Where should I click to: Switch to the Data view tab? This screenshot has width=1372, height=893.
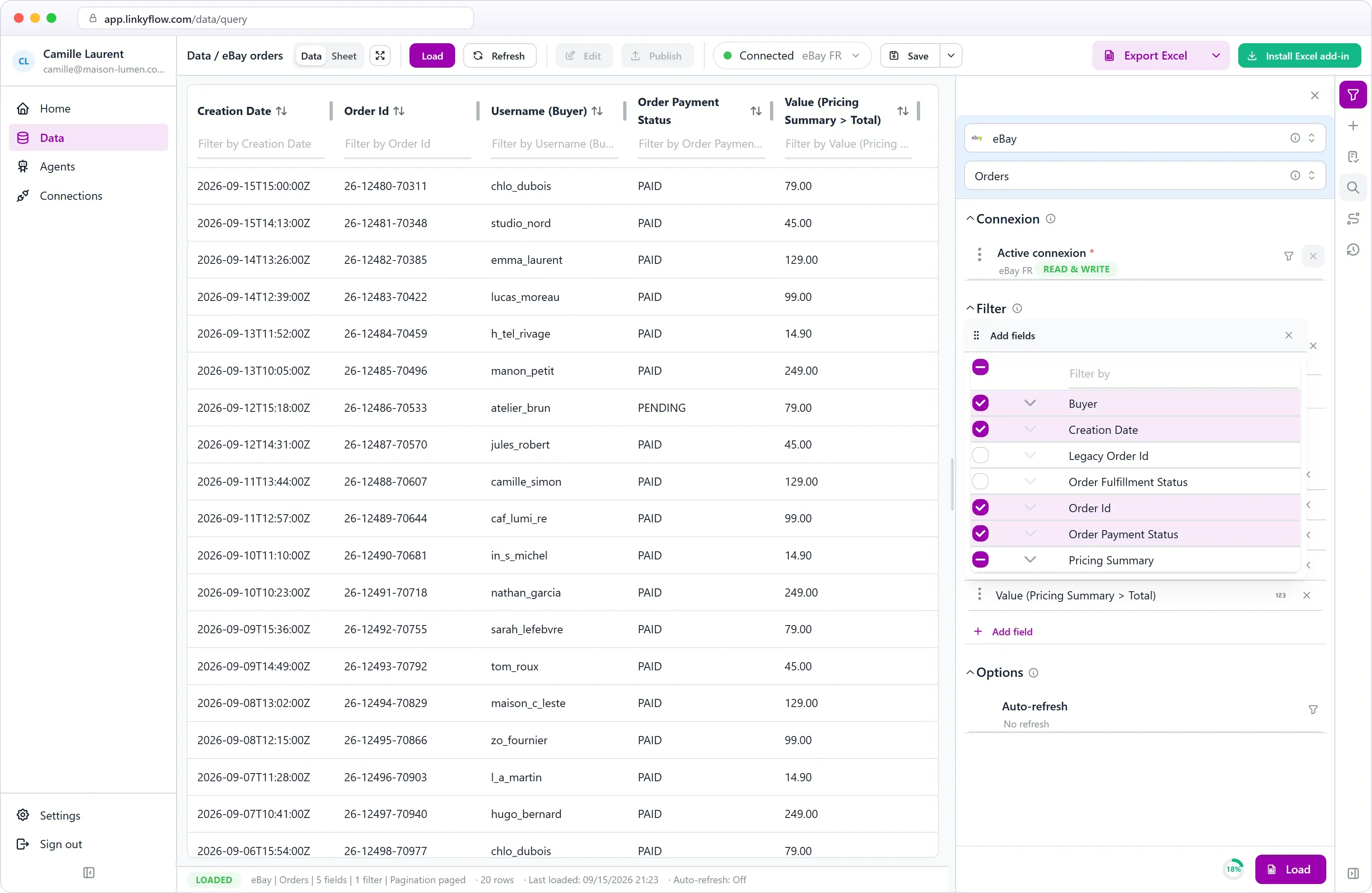coord(311,56)
